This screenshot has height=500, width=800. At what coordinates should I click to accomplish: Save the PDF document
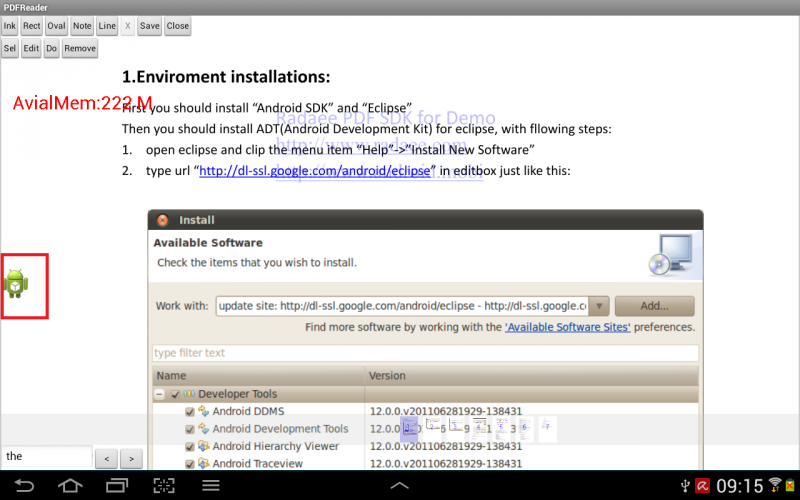point(149,26)
